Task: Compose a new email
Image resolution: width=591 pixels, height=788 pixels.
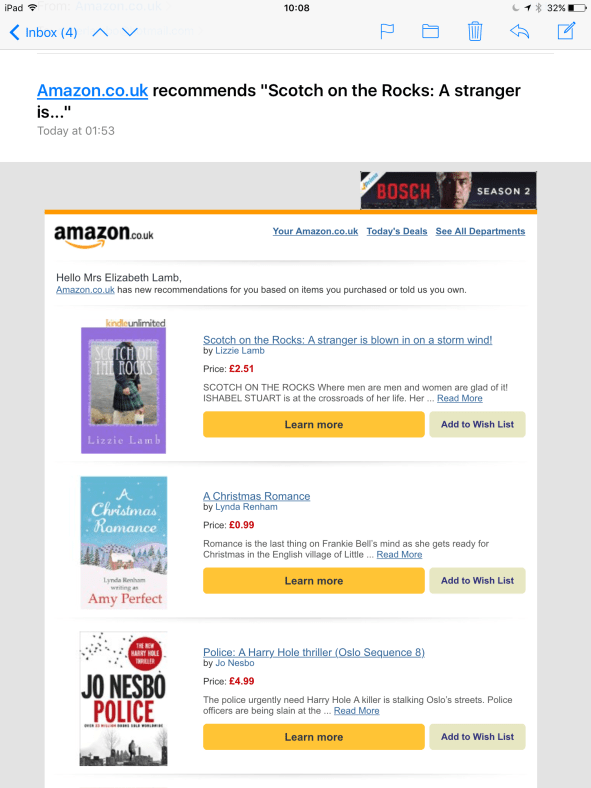Action: (x=566, y=31)
